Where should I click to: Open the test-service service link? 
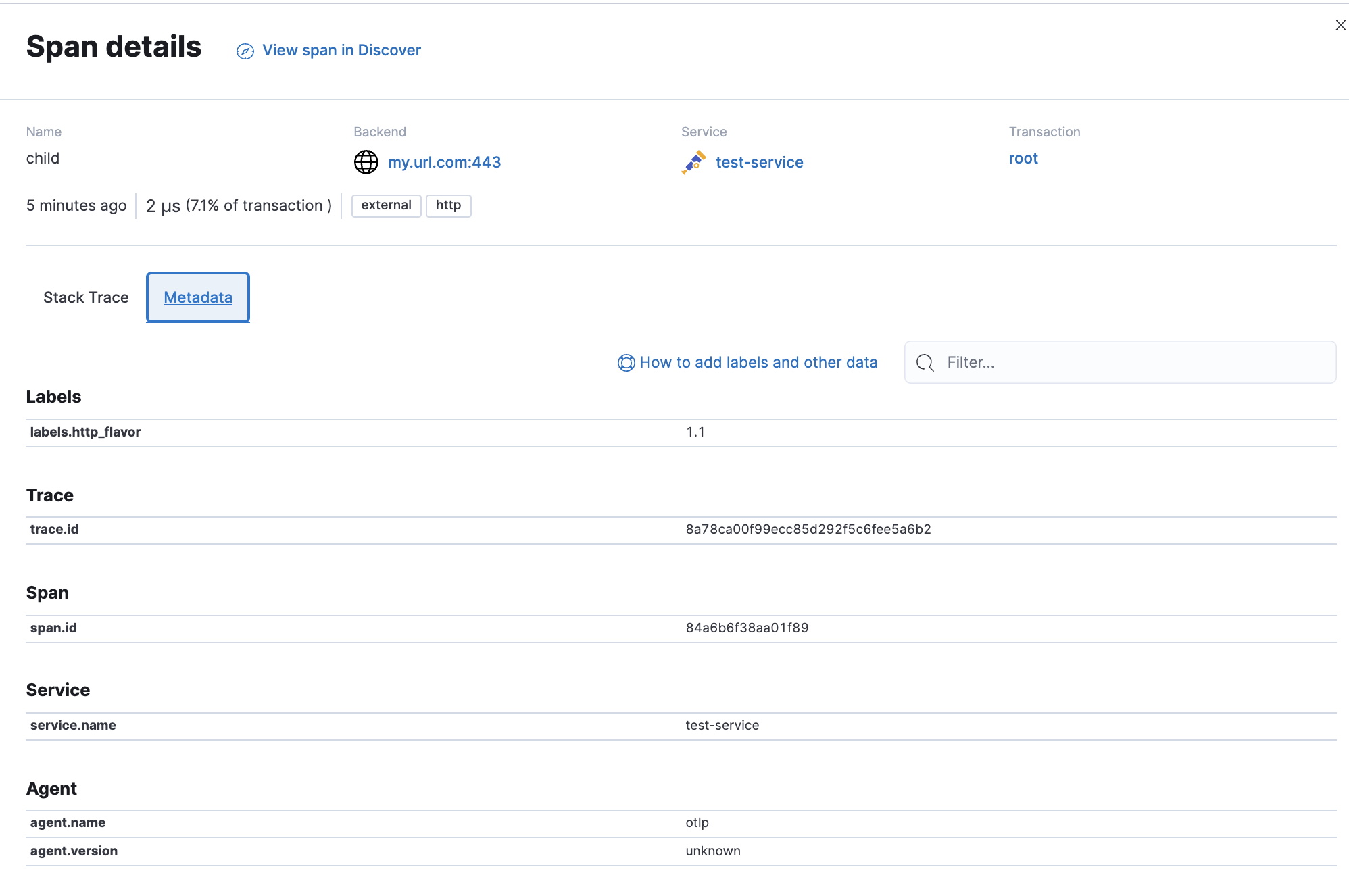pos(759,163)
